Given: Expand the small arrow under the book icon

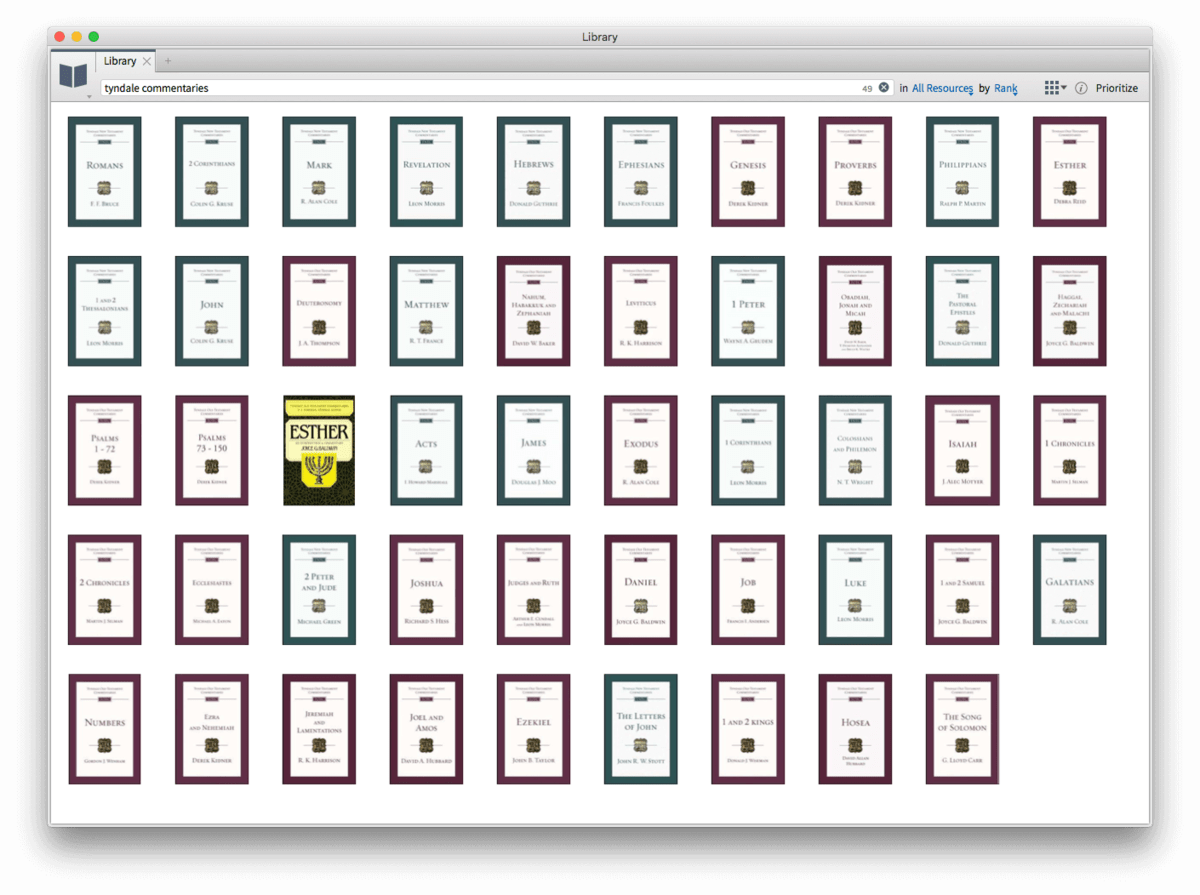Looking at the screenshot, I should (89, 97).
